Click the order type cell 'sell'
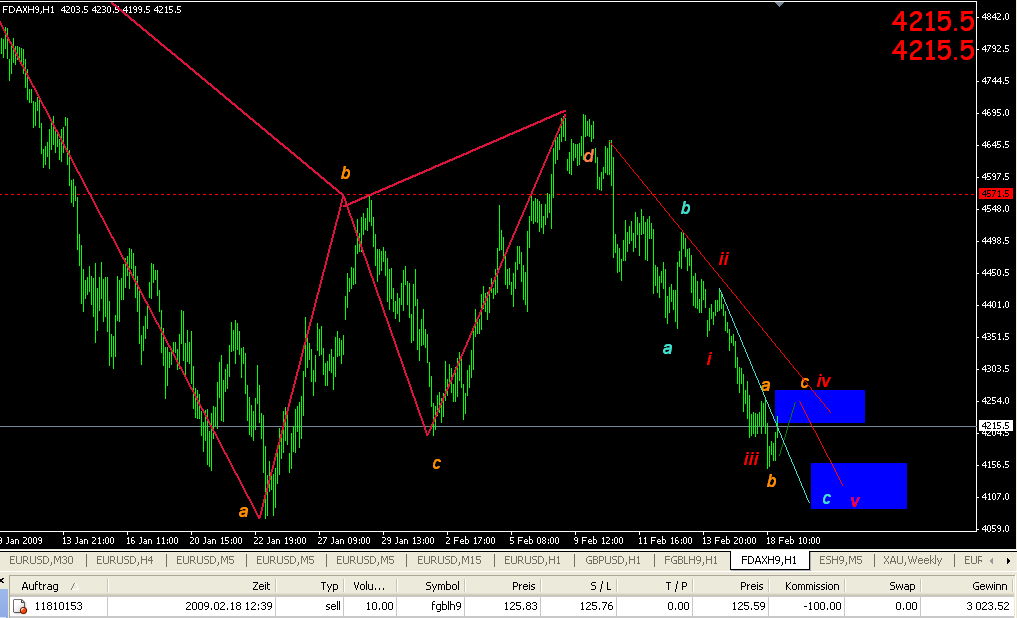 (x=332, y=606)
